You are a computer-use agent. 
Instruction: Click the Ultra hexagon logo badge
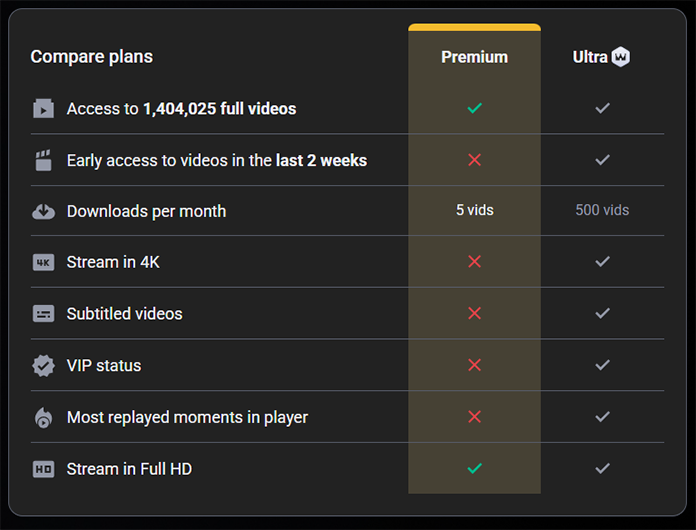(621, 57)
